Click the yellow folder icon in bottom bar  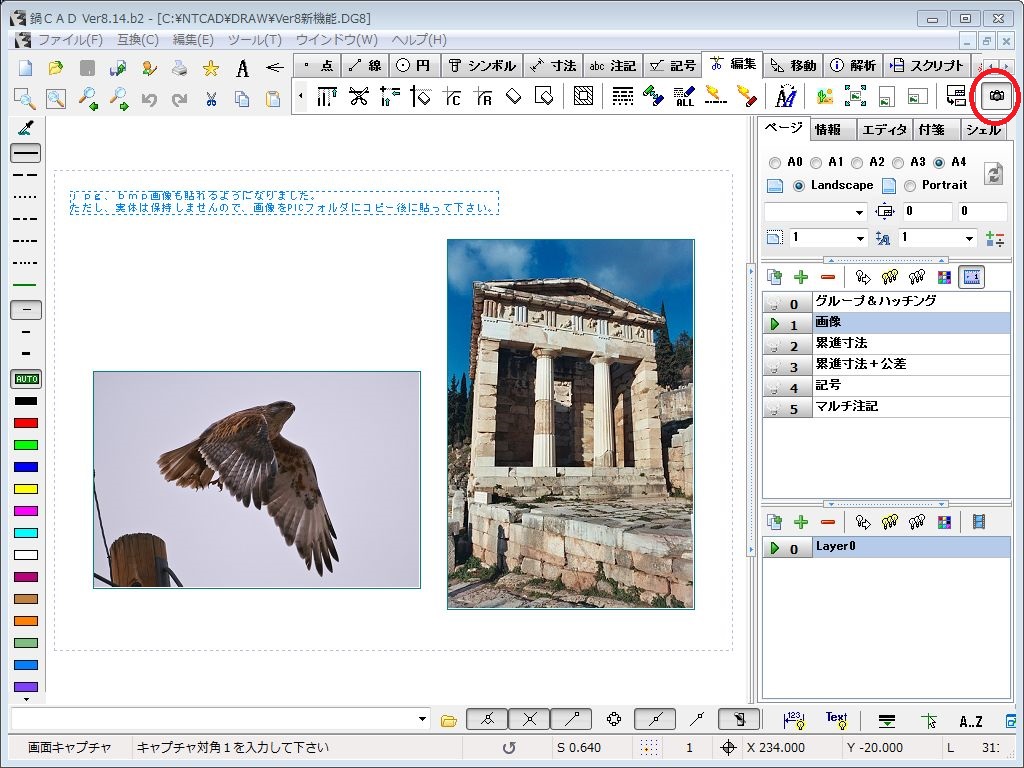tap(449, 721)
